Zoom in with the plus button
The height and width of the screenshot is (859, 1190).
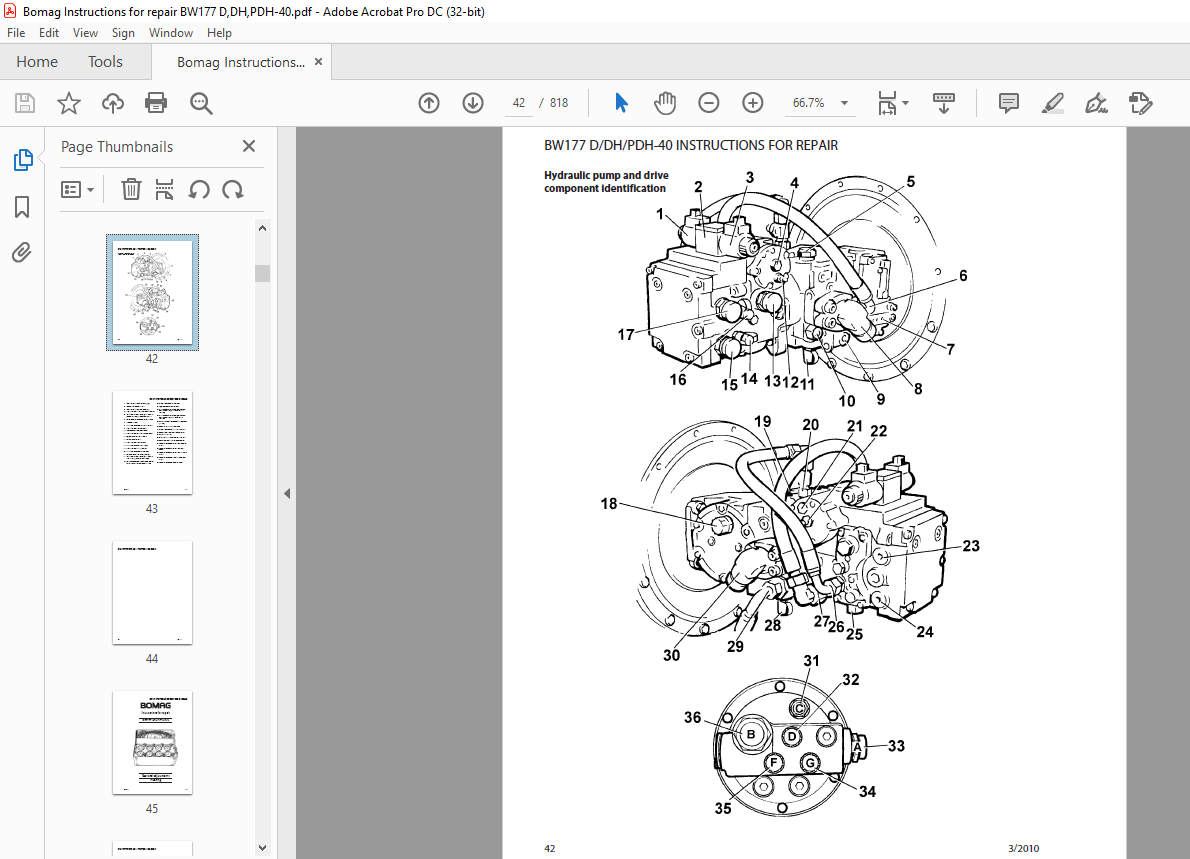coord(752,103)
